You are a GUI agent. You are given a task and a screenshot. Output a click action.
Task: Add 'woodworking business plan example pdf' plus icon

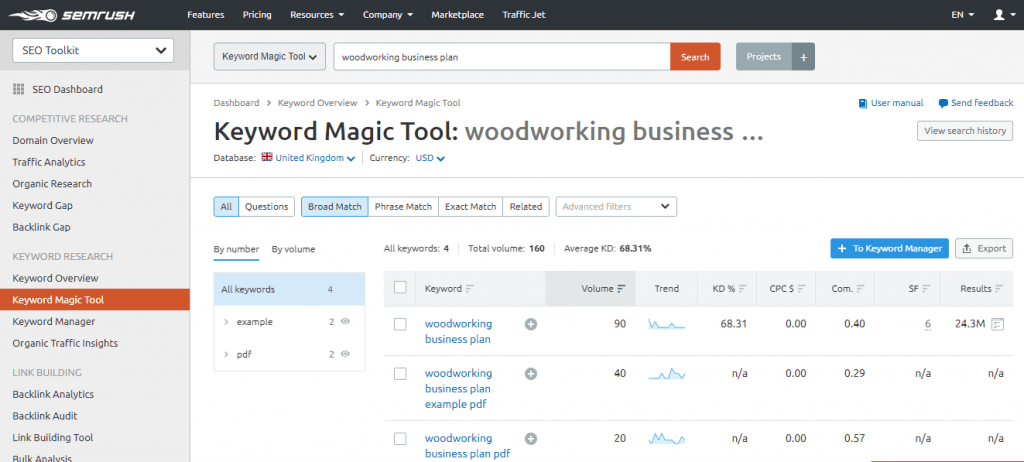tap(531, 374)
